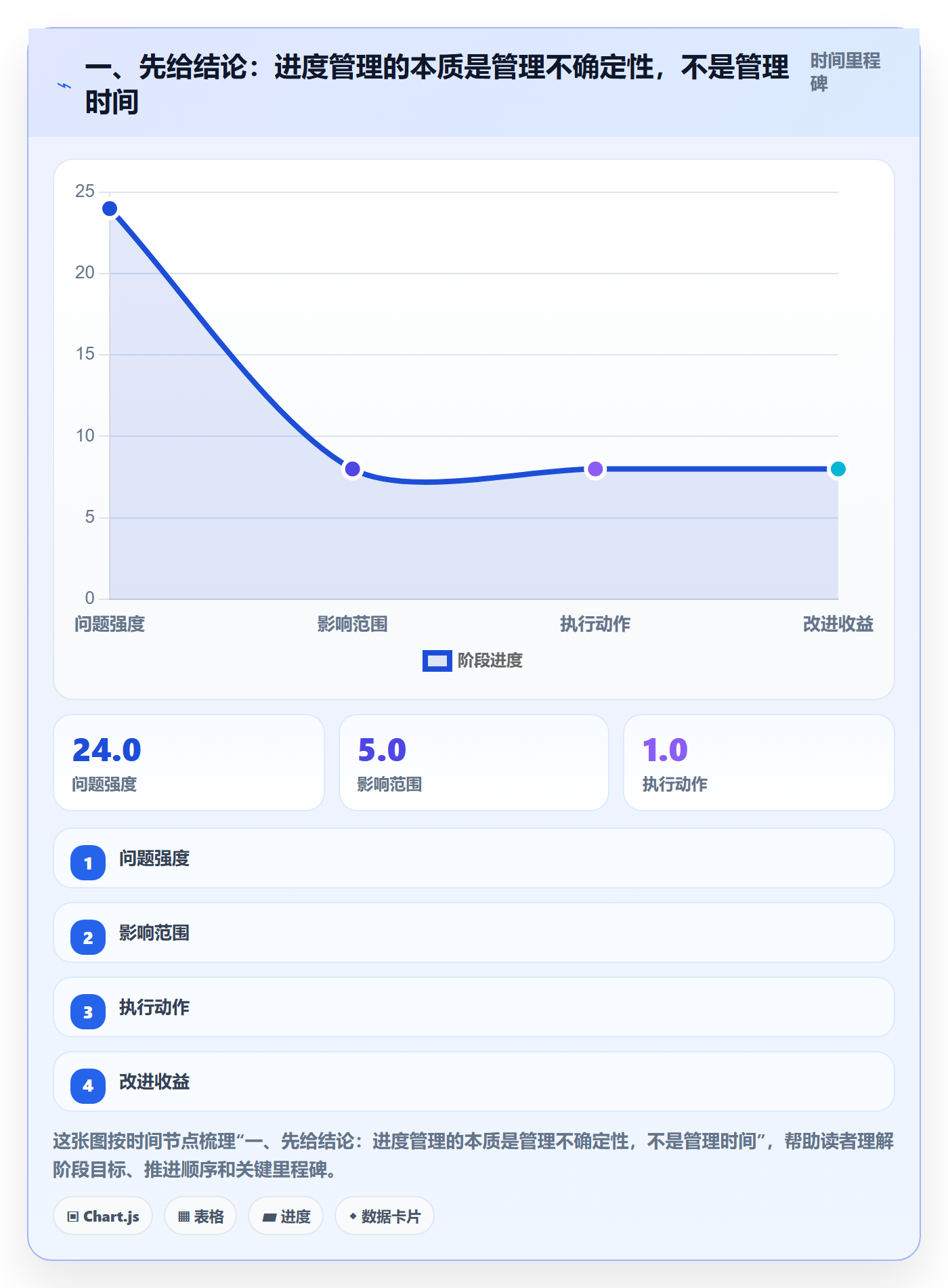Image resolution: width=948 pixels, height=1288 pixels.
Task: Click the y-axis value 25
Action: [x=85, y=192]
